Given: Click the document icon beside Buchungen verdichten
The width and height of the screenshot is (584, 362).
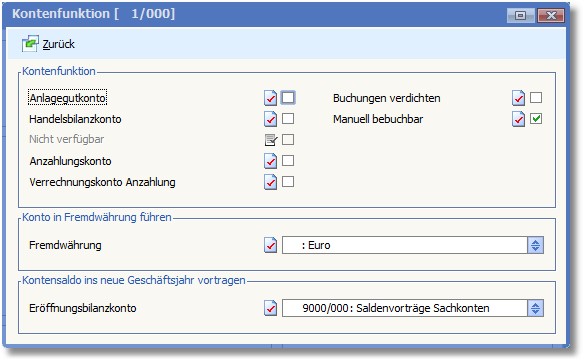Looking at the screenshot, I should click(x=518, y=98).
